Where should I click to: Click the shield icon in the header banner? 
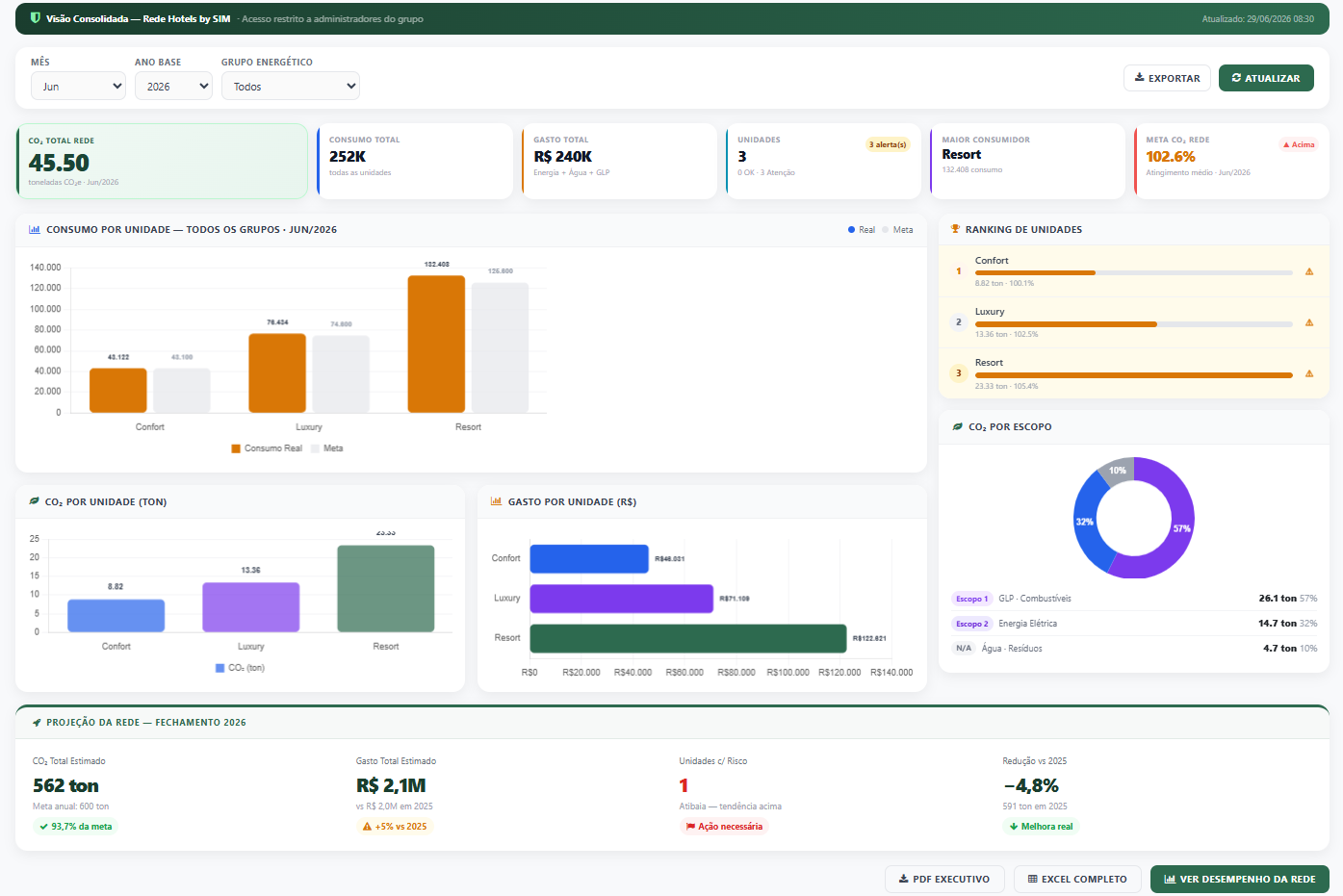[36, 18]
